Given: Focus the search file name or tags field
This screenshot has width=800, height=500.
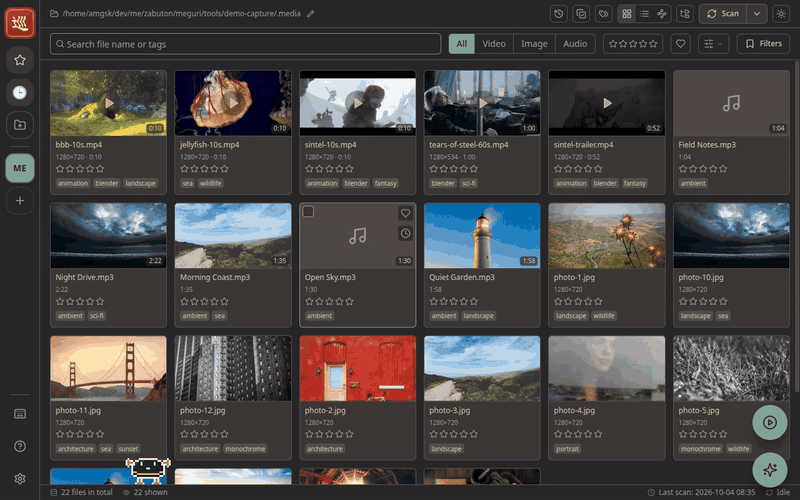Looking at the screenshot, I should pyautogui.click(x=245, y=44).
